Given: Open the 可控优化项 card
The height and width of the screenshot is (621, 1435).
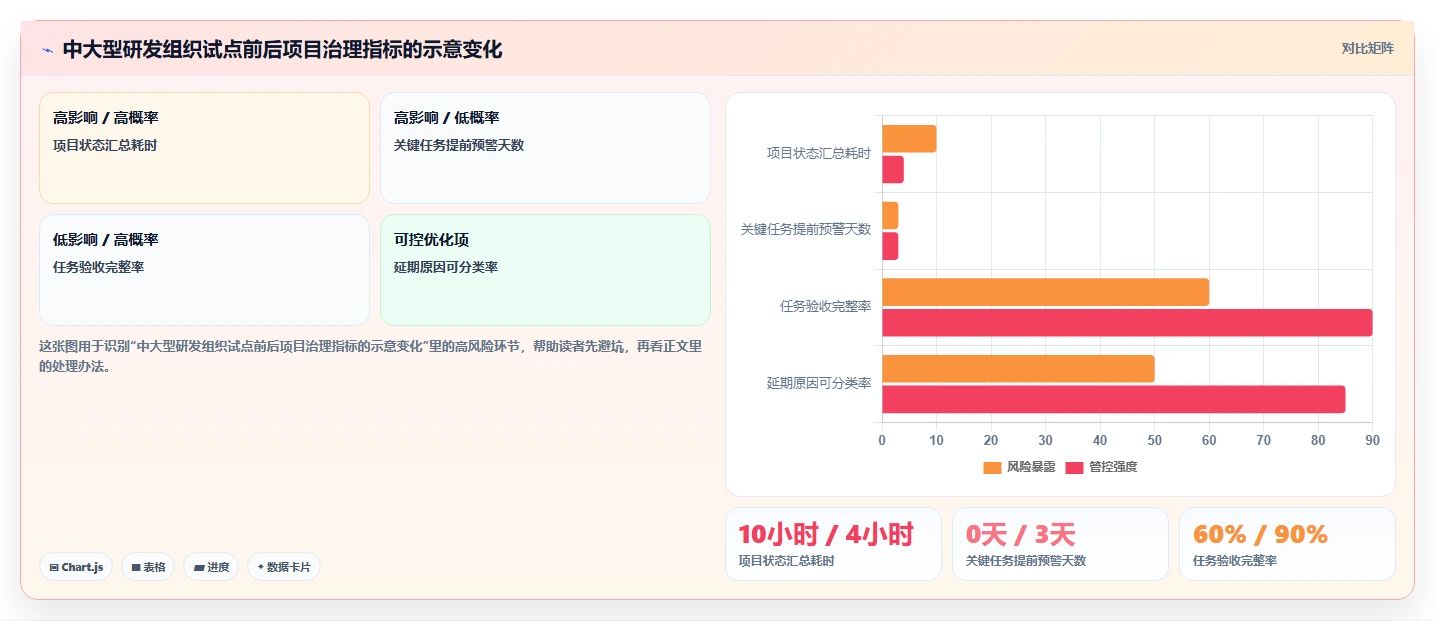Looking at the screenshot, I should click(545, 270).
